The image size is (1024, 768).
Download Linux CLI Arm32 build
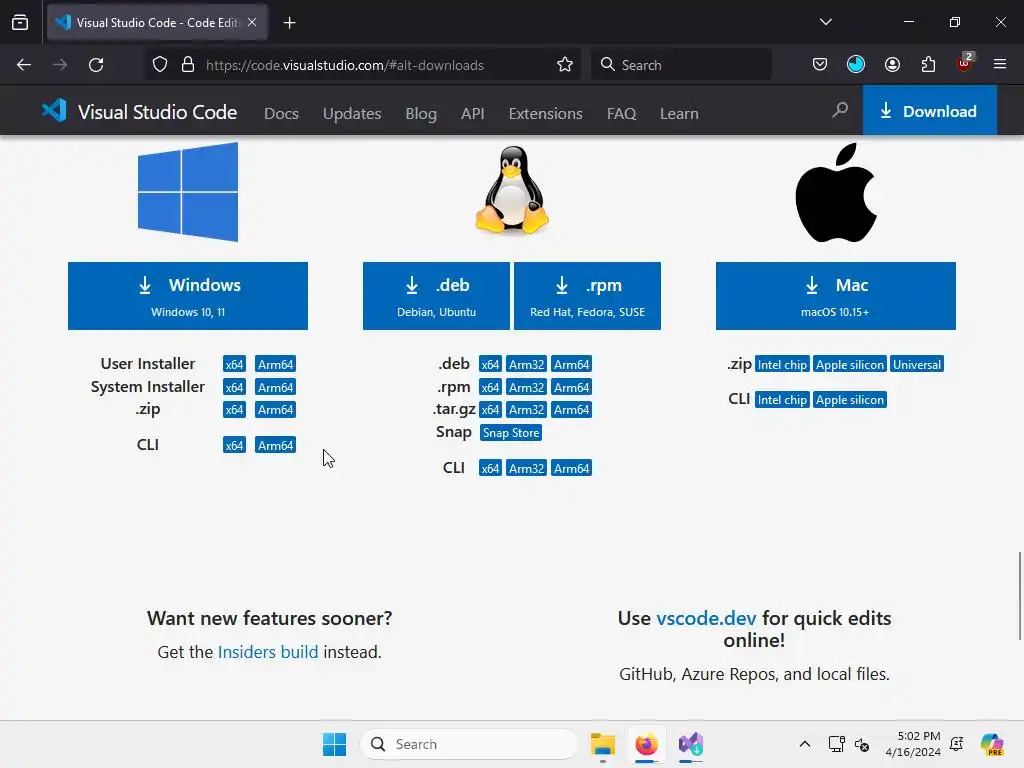coord(526,468)
